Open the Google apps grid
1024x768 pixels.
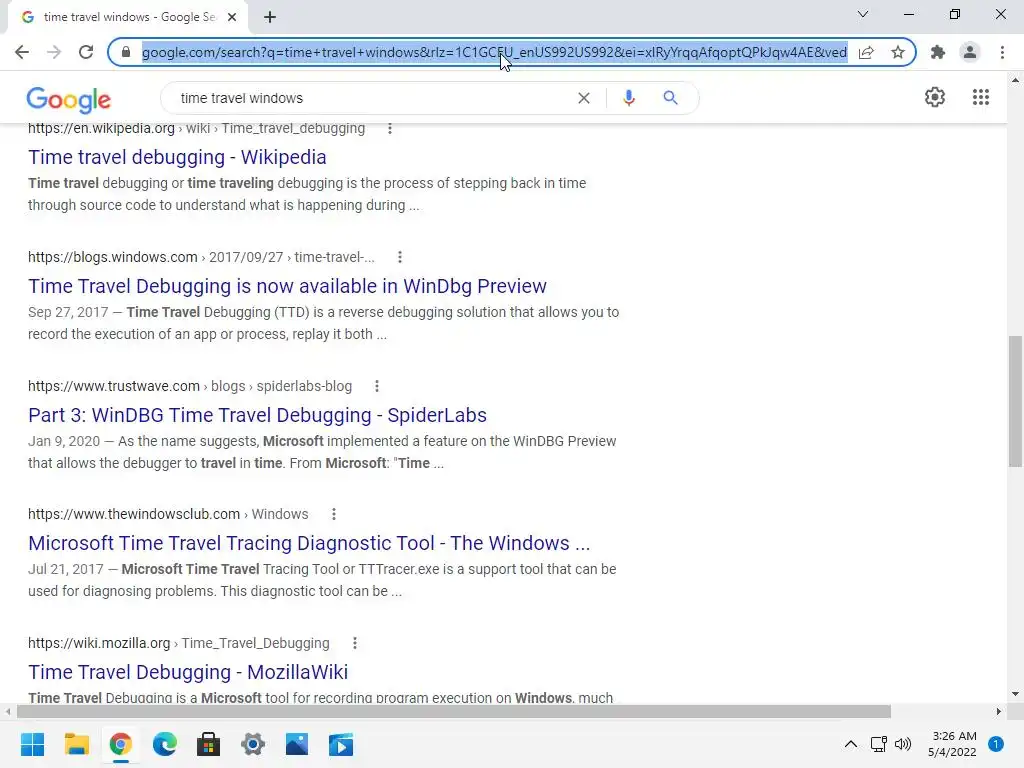point(981,97)
